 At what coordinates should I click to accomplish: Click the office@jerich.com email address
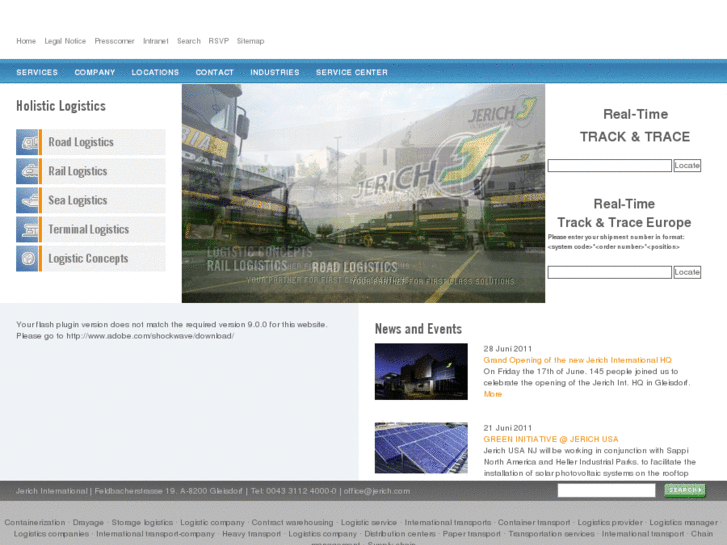(376, 491)
